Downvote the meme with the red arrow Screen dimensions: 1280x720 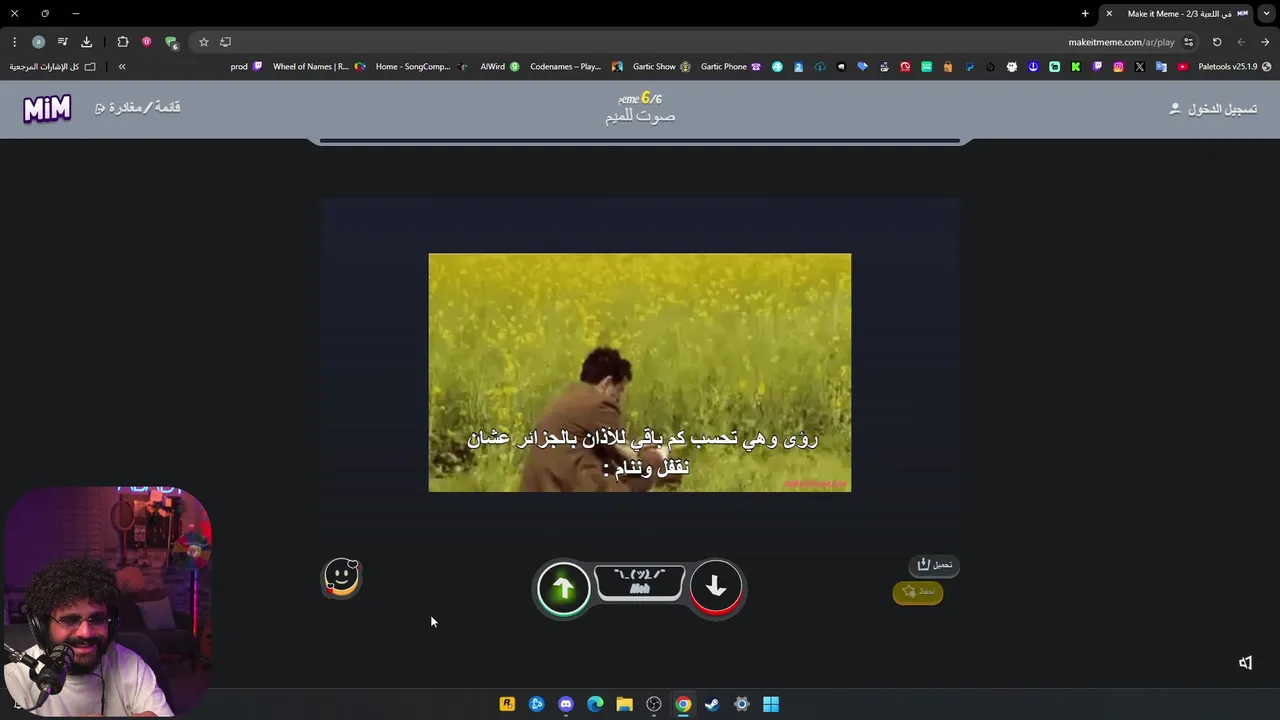click(716, 588)
